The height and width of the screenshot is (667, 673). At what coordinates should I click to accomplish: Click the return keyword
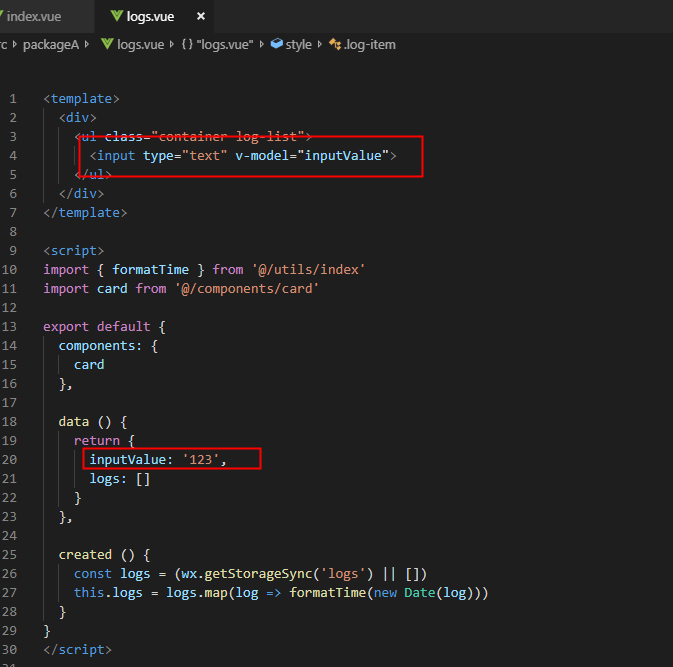point(97,440)
